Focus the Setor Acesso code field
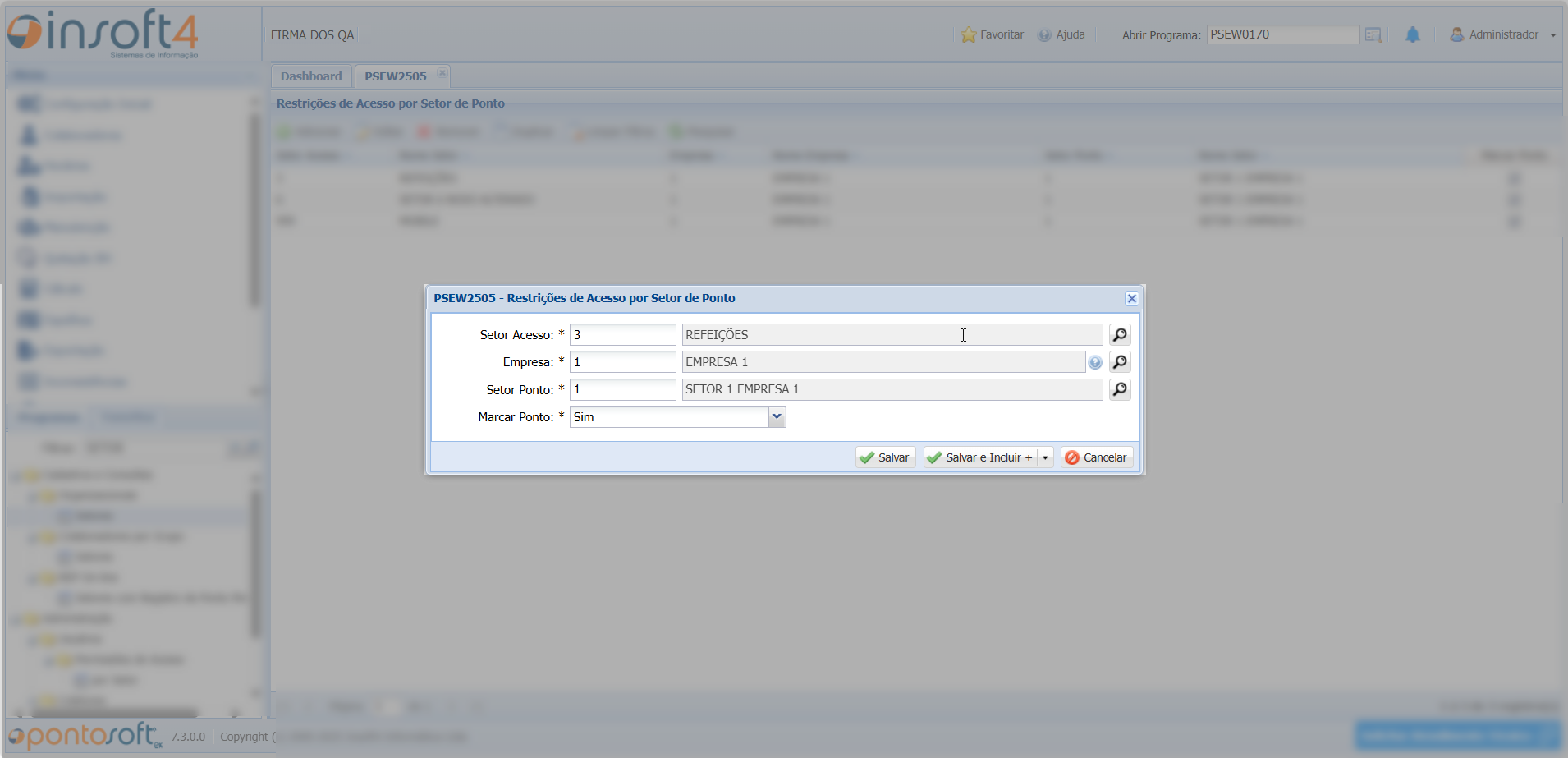 click(x=622, y=335)
